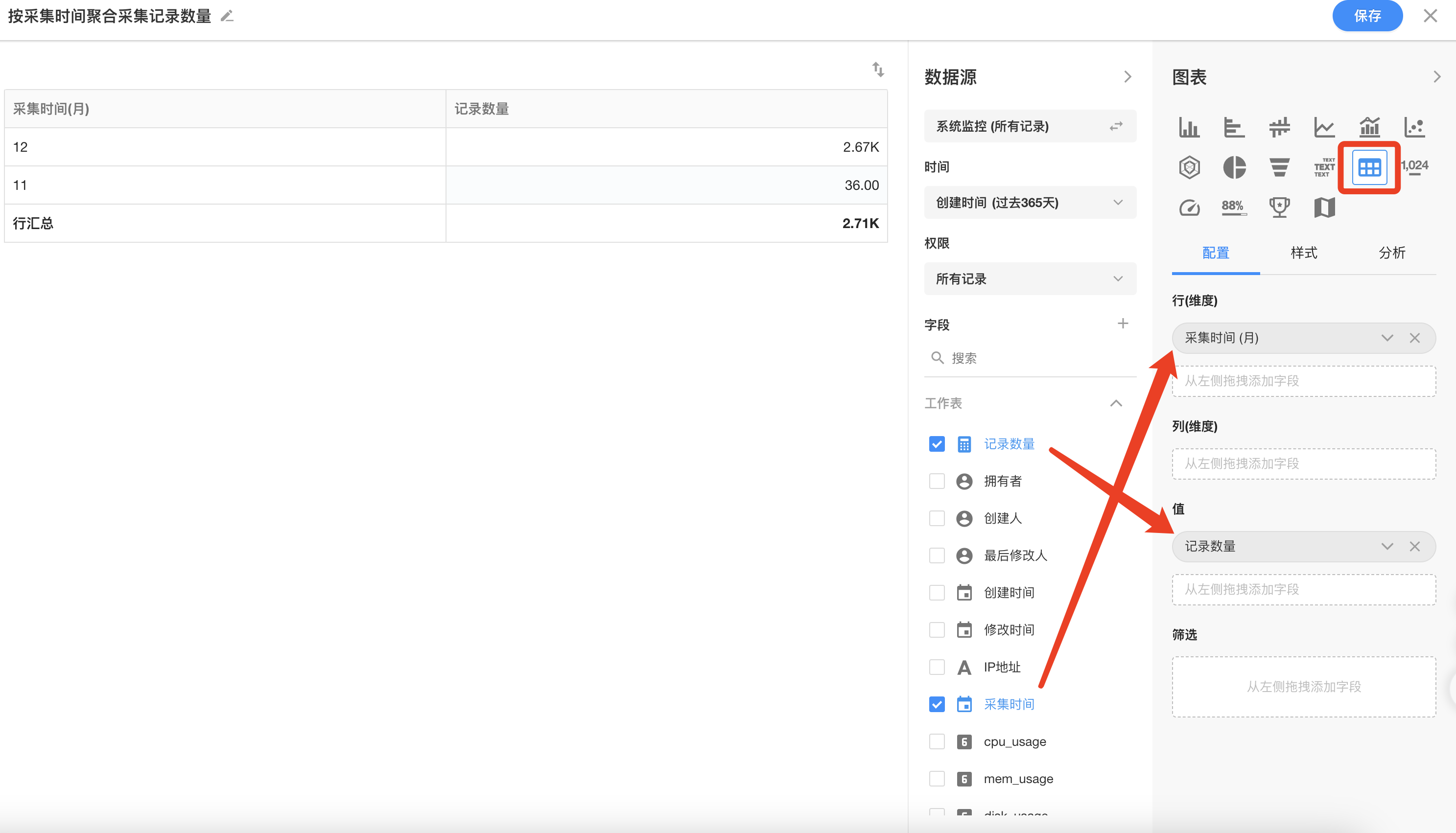The width and height of the screenshot is (1456, 833).
Task: Open the 所有记录 permission dropdown
Action: pos(1030,279)
